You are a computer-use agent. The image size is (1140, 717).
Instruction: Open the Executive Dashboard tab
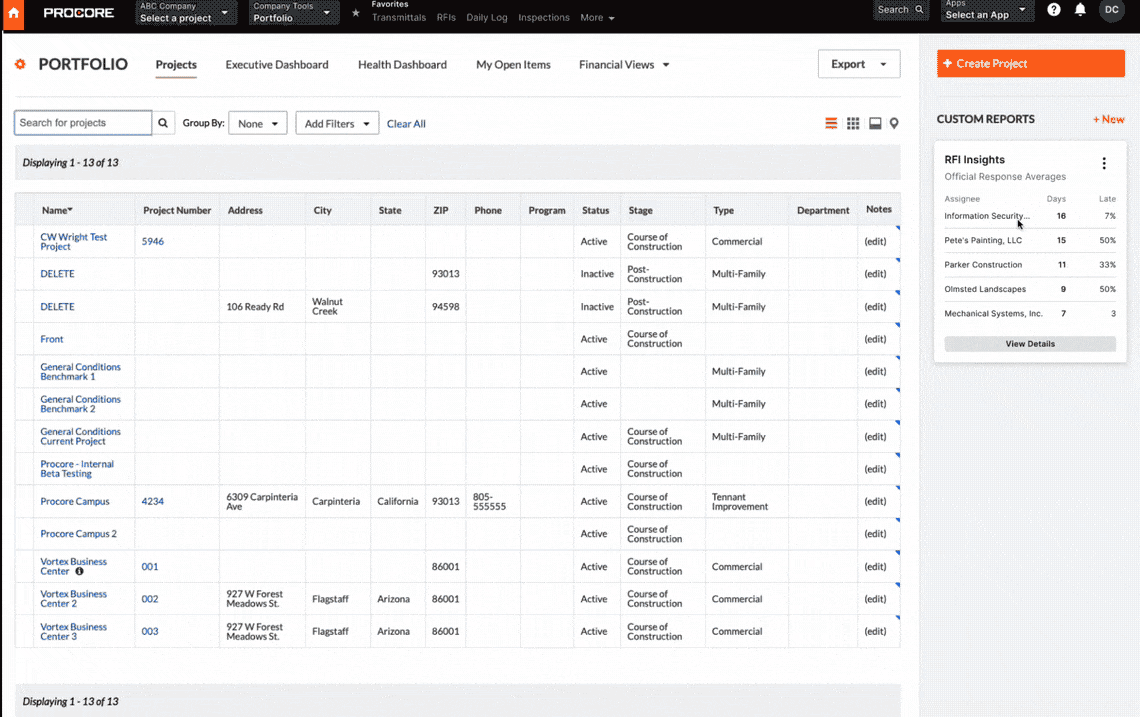click(277, 65)
